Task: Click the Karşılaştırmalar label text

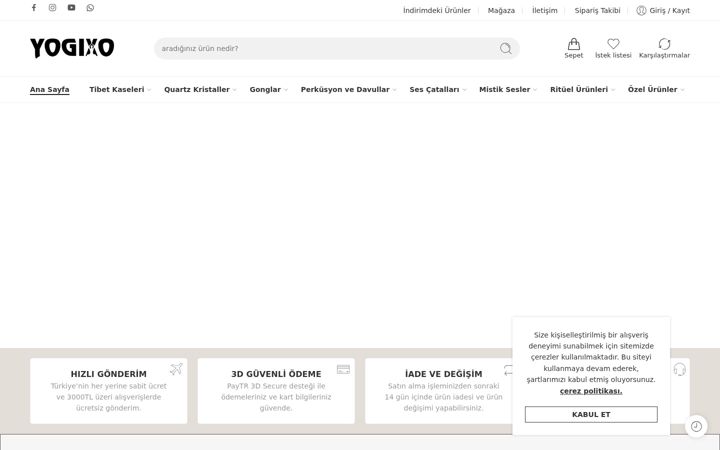Action: pos(664,55)
